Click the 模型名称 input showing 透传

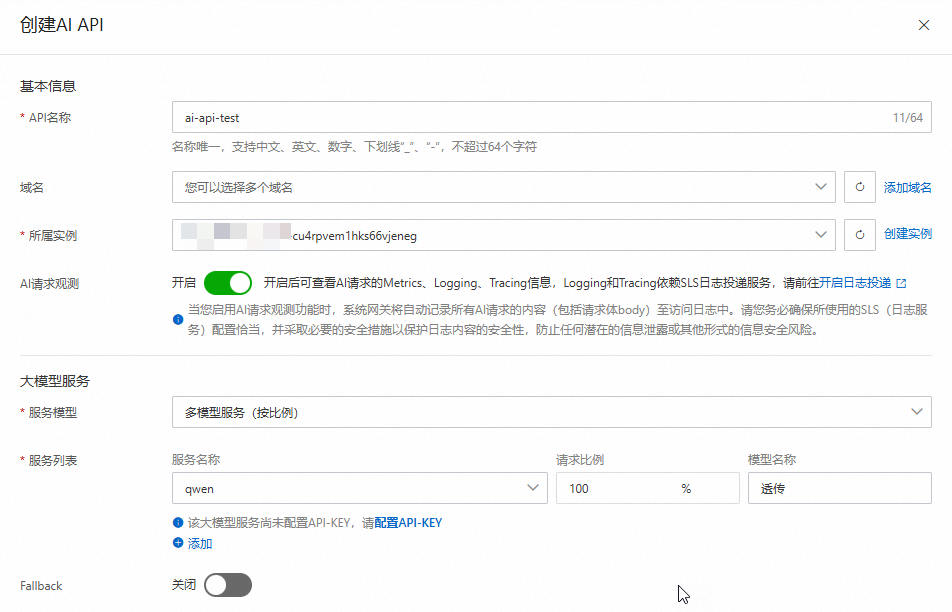[838, 488]
